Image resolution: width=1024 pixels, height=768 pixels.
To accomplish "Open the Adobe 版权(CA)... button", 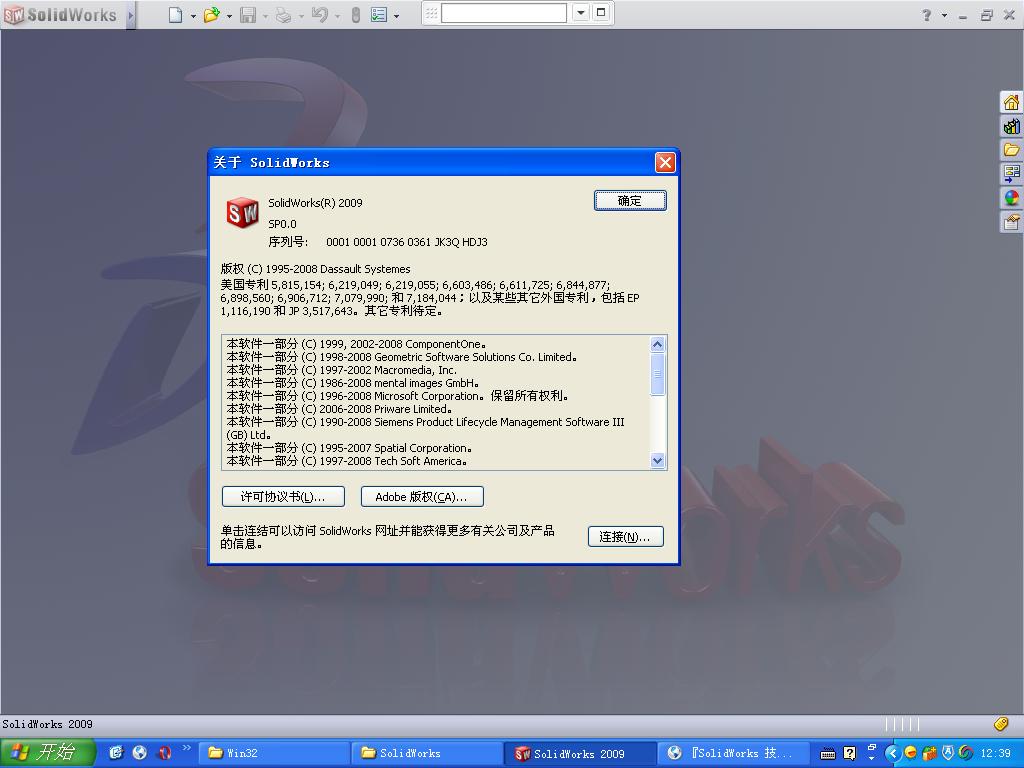I will click(x=422, y=496).
